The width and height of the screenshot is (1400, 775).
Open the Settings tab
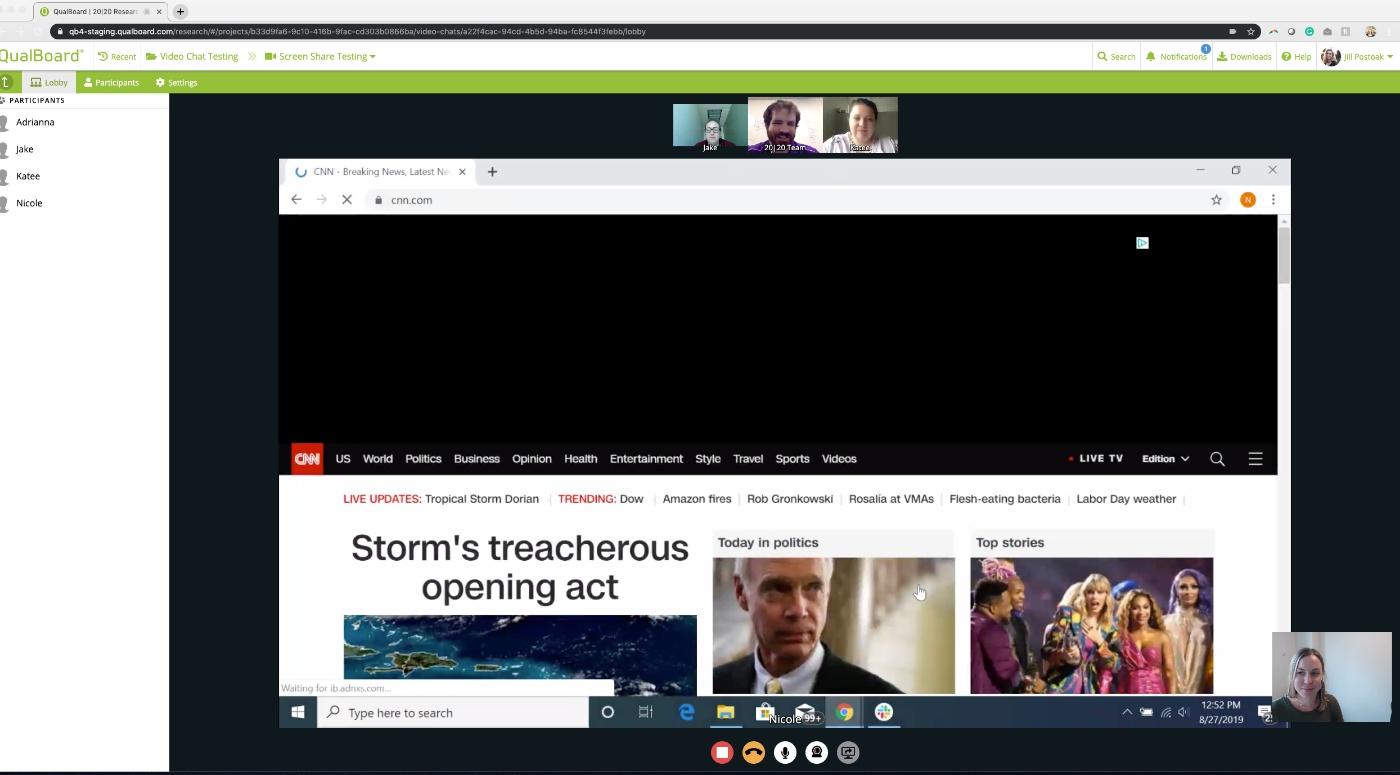[x=177, y=82]
